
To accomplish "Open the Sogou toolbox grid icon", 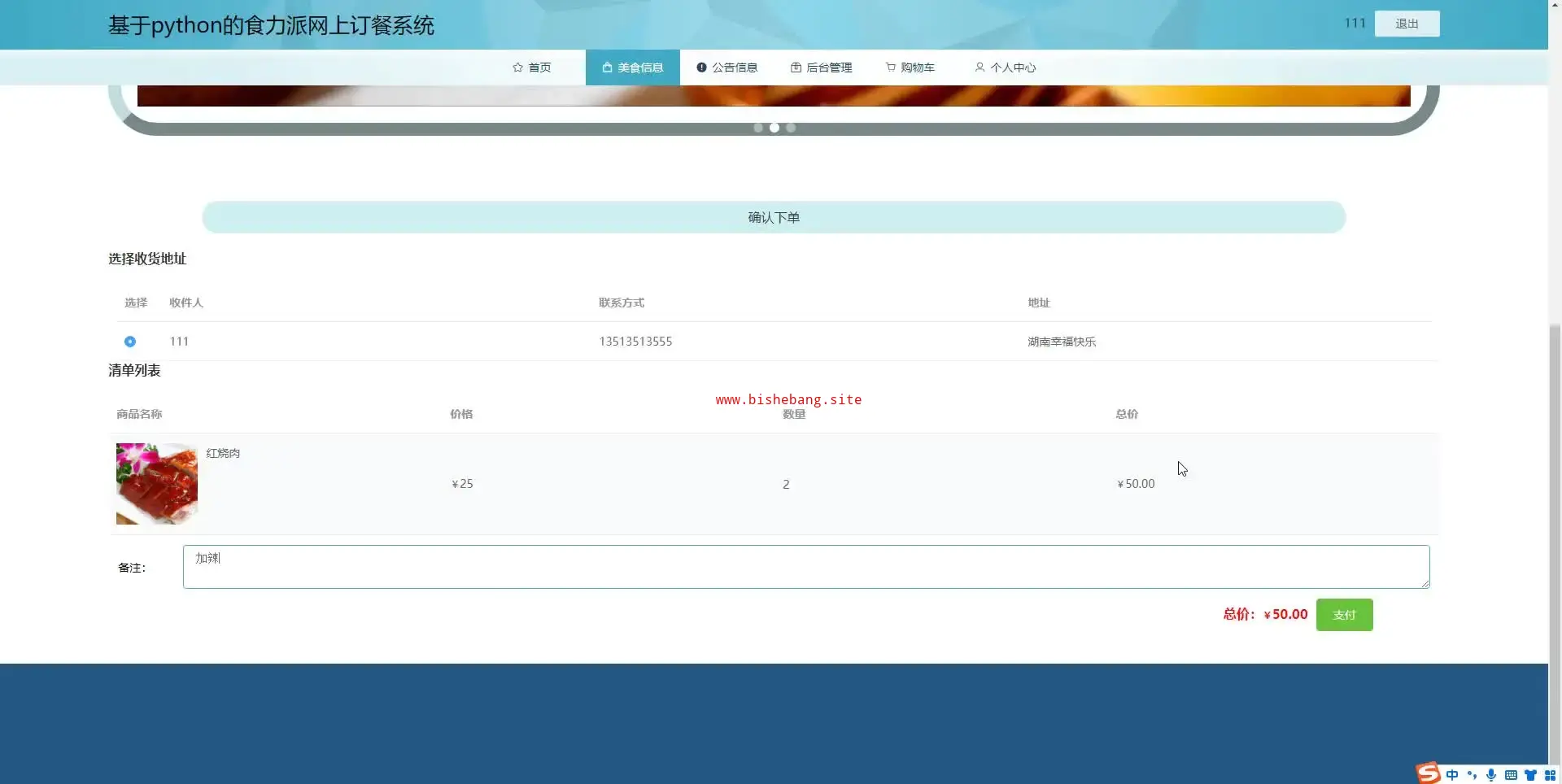I will (x=1550, y=775).
